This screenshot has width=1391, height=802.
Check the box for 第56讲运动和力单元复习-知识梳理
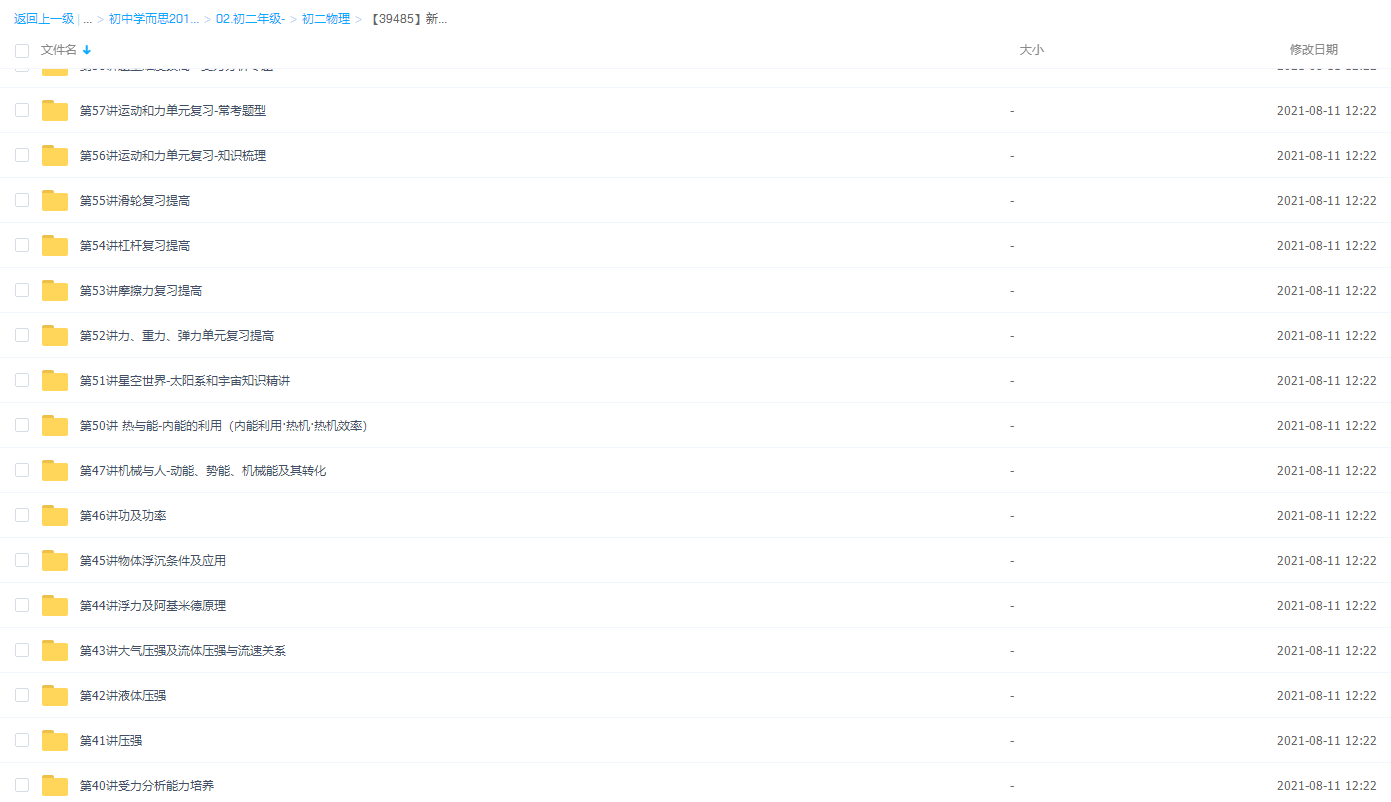(x=22, y=155)
